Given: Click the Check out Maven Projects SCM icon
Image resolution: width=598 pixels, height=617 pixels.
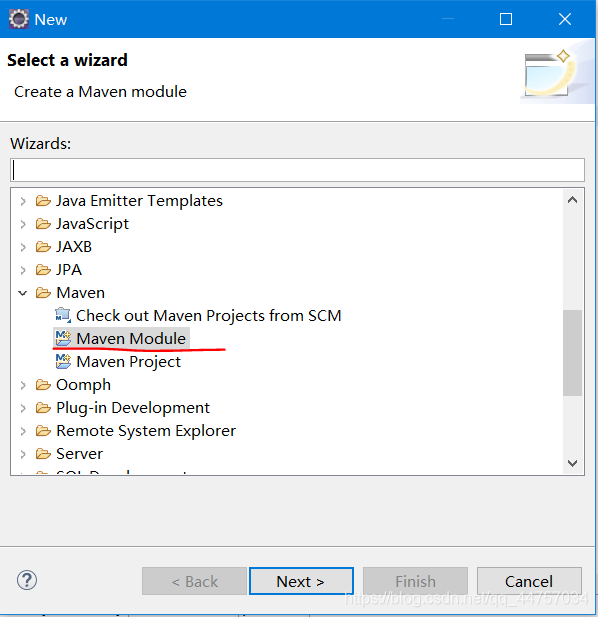Looking at the screenshot, I should pyautogui.click(x=63, y=315).
